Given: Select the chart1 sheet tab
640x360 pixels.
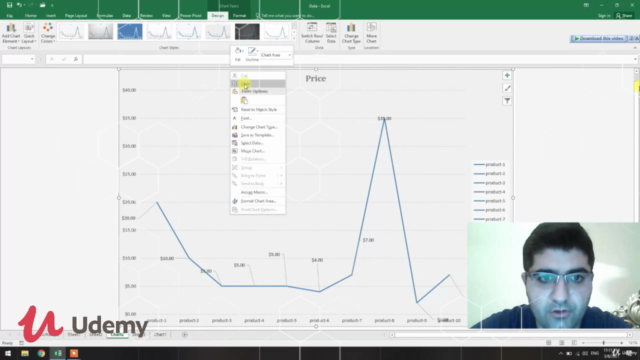Looking at the screenshot, I should pyautogui.click(x=160, y=335).
